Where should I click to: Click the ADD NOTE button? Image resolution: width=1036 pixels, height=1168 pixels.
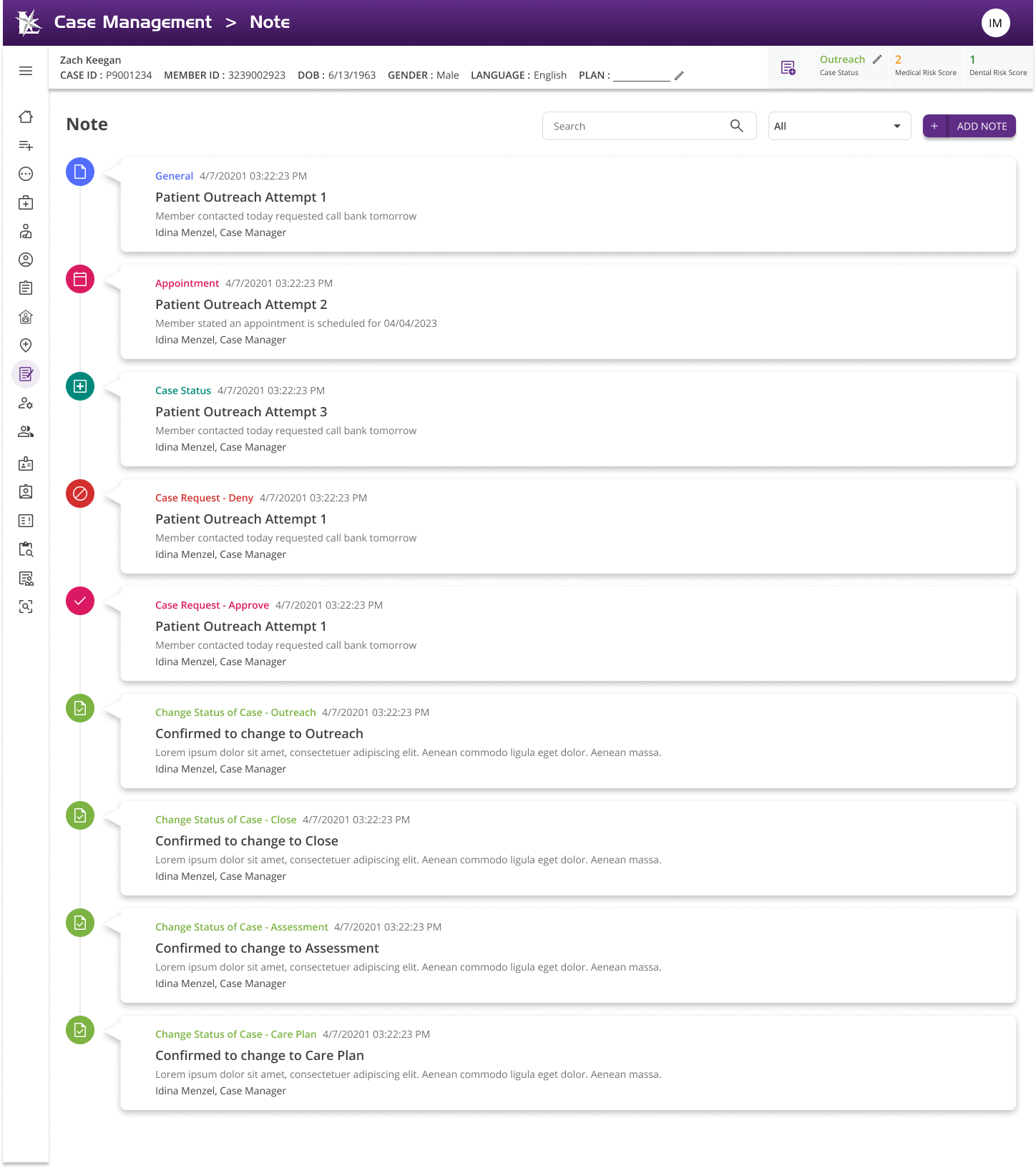tap(969, 126)
